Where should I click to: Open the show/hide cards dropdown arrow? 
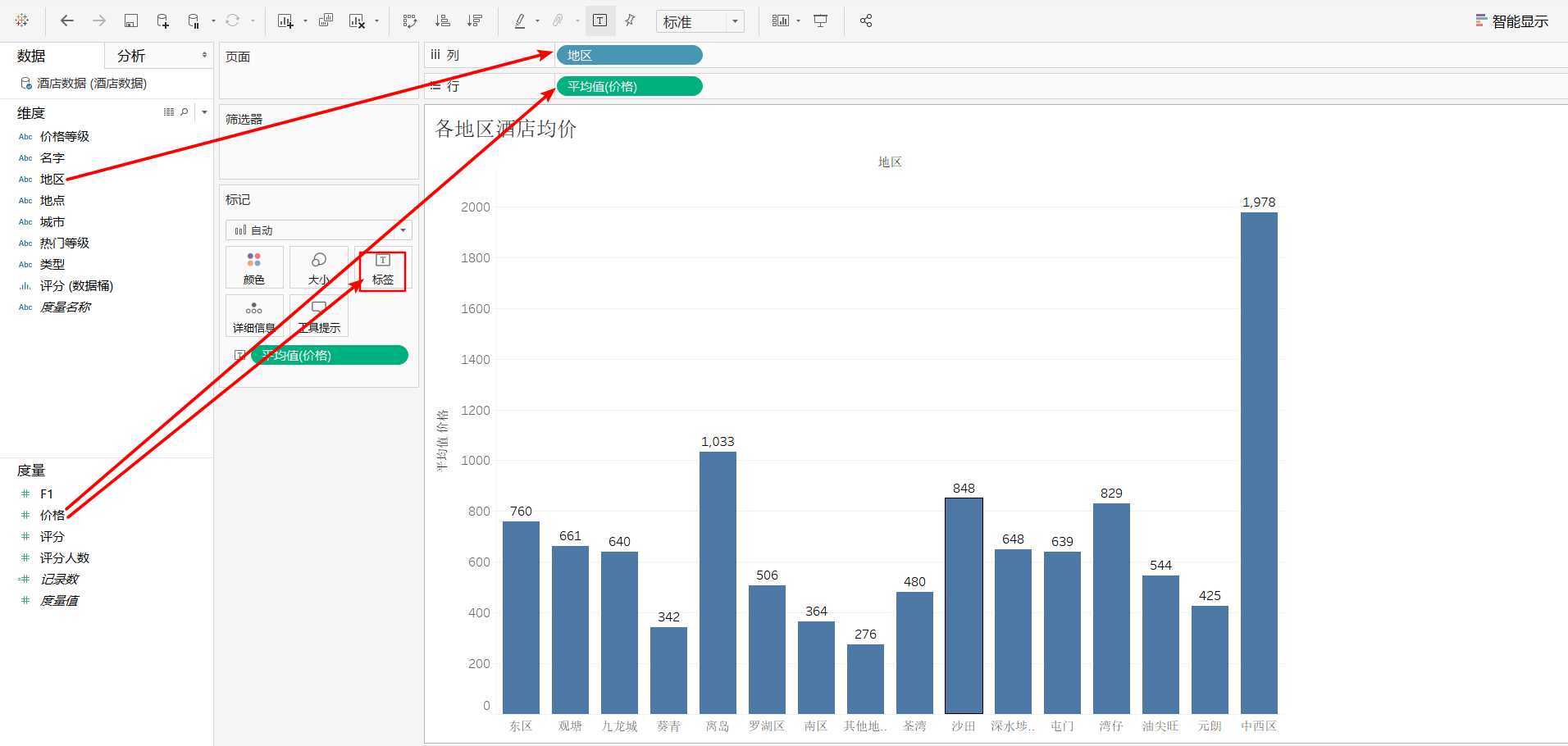(x=798, y=21)
